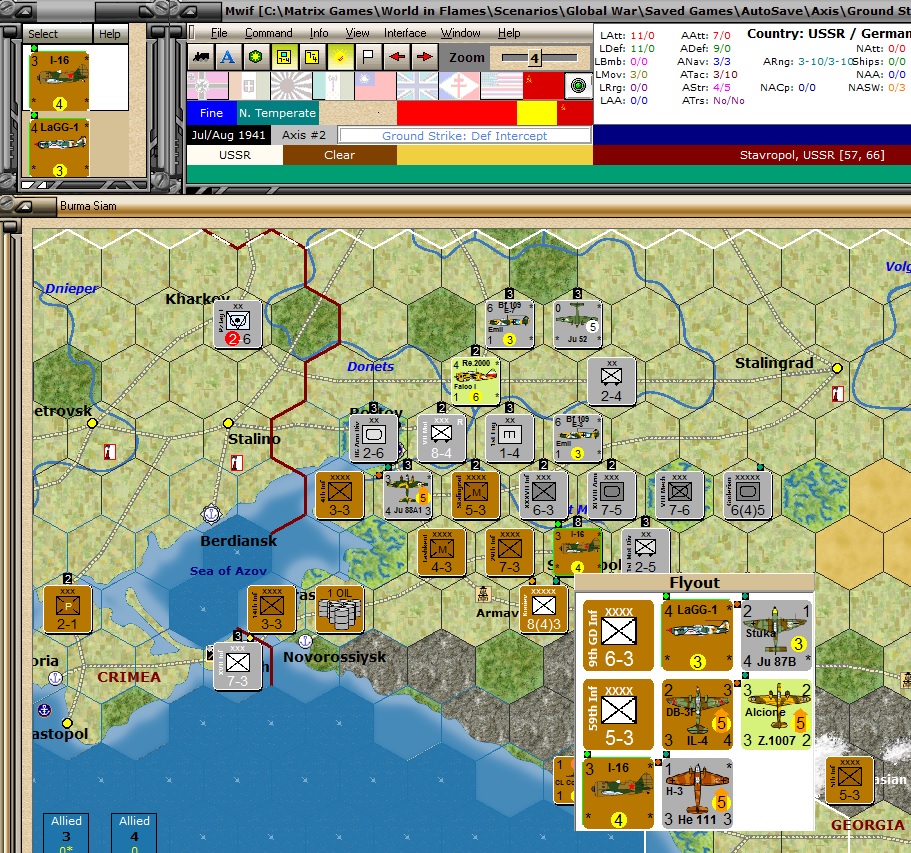Click the 9th GD Inf 6-3 unit in Flyout
This screenshot has width=911, height=853.
[618, 636]
